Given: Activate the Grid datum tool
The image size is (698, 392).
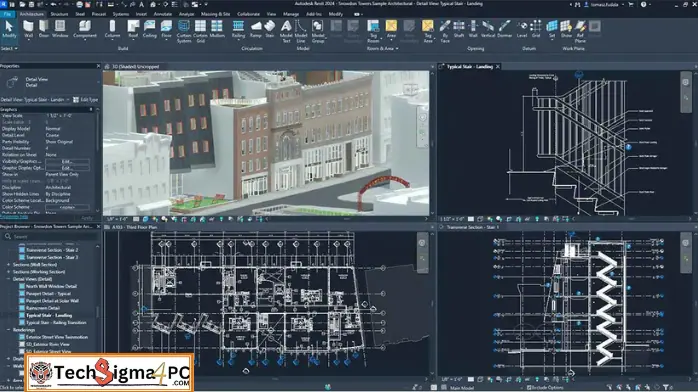Looking at the screenshot, I should tap(536, 29).
